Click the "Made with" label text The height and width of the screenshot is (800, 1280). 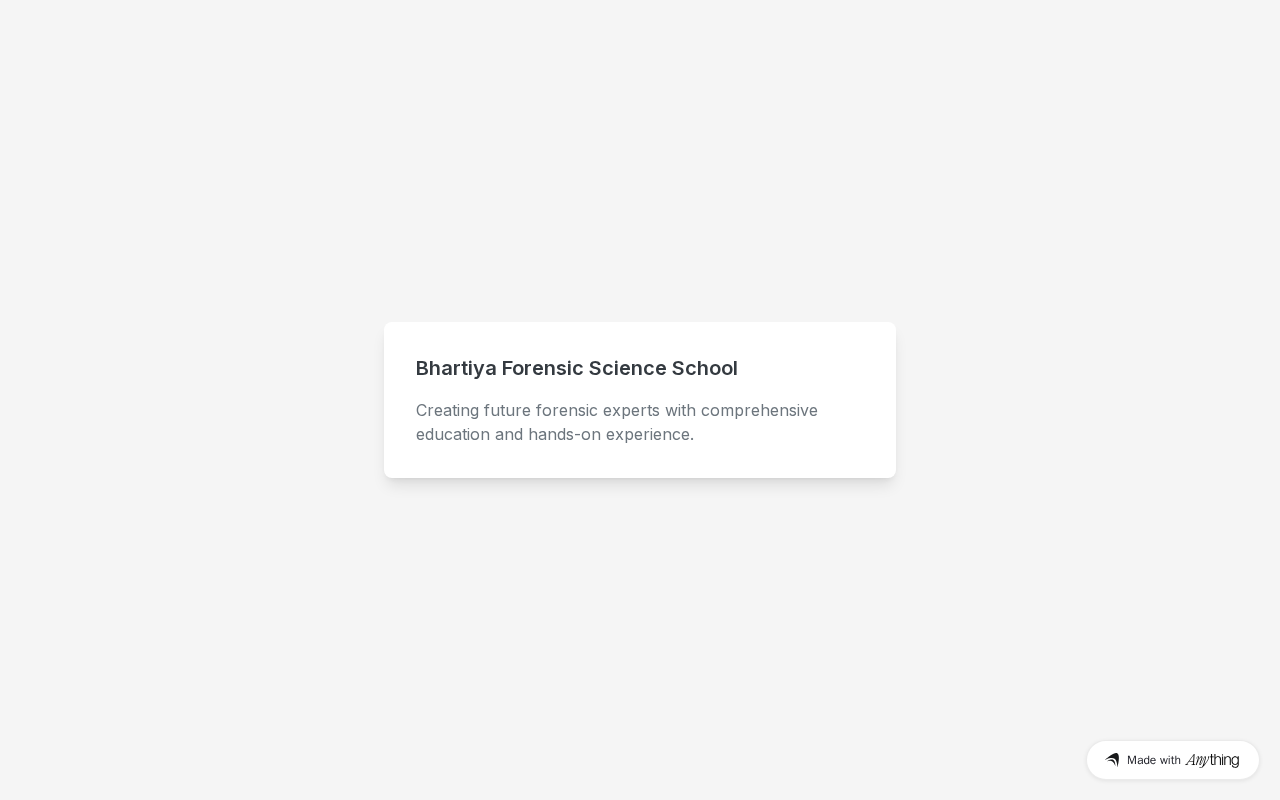coord(1154,760)
